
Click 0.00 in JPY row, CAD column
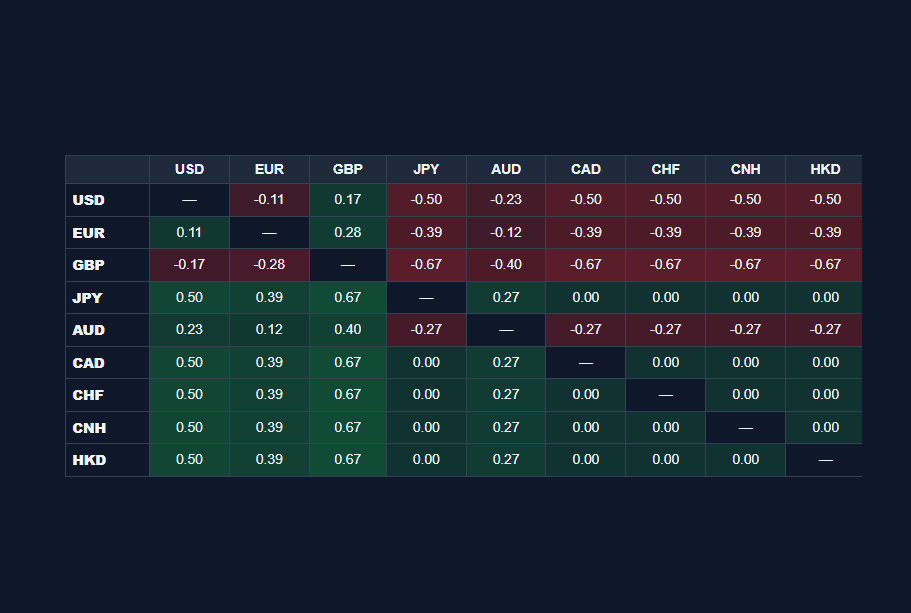[x=586, y=297]
